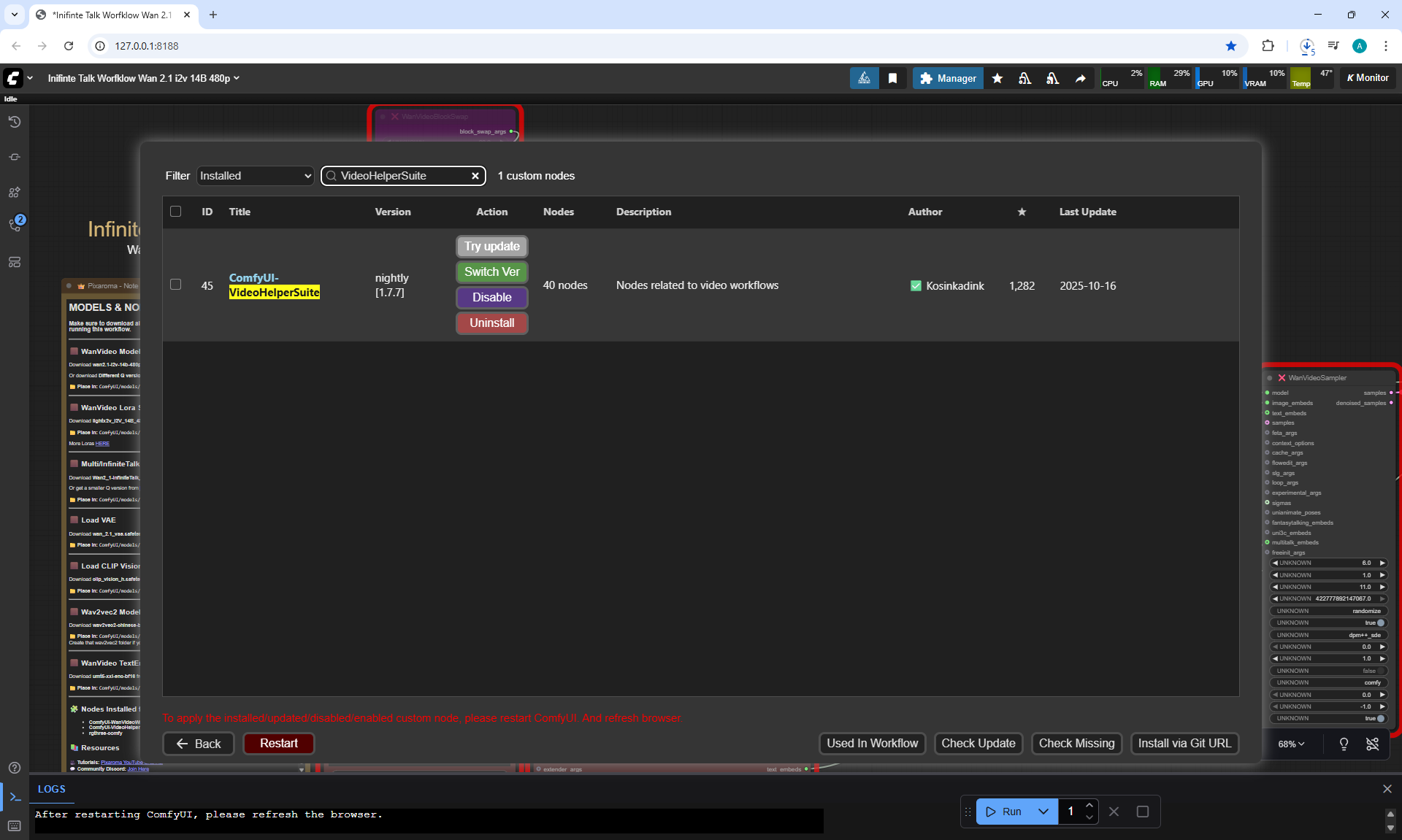Viewport: 1402px width, 840px height.
Task: Select the ComfyUI-VideoHelperSuite row checkbox
Action: click(175, 285)
